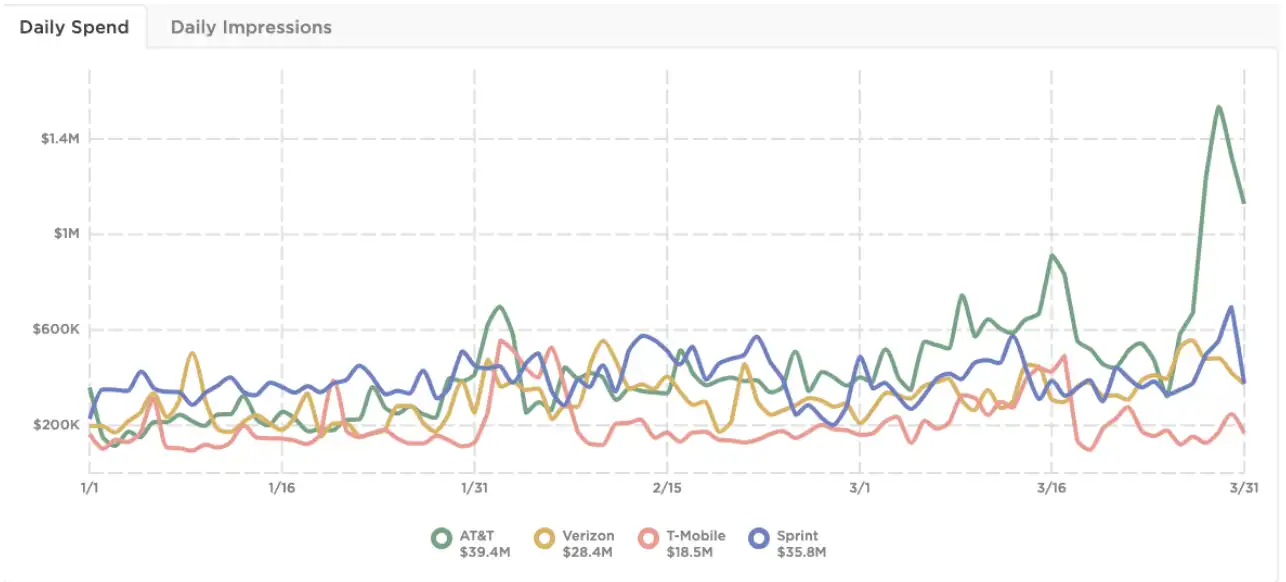1286x582 pixels.
Task: Select the Daily Spend tab
Action: pyautogui.click(x=74, y=27)
